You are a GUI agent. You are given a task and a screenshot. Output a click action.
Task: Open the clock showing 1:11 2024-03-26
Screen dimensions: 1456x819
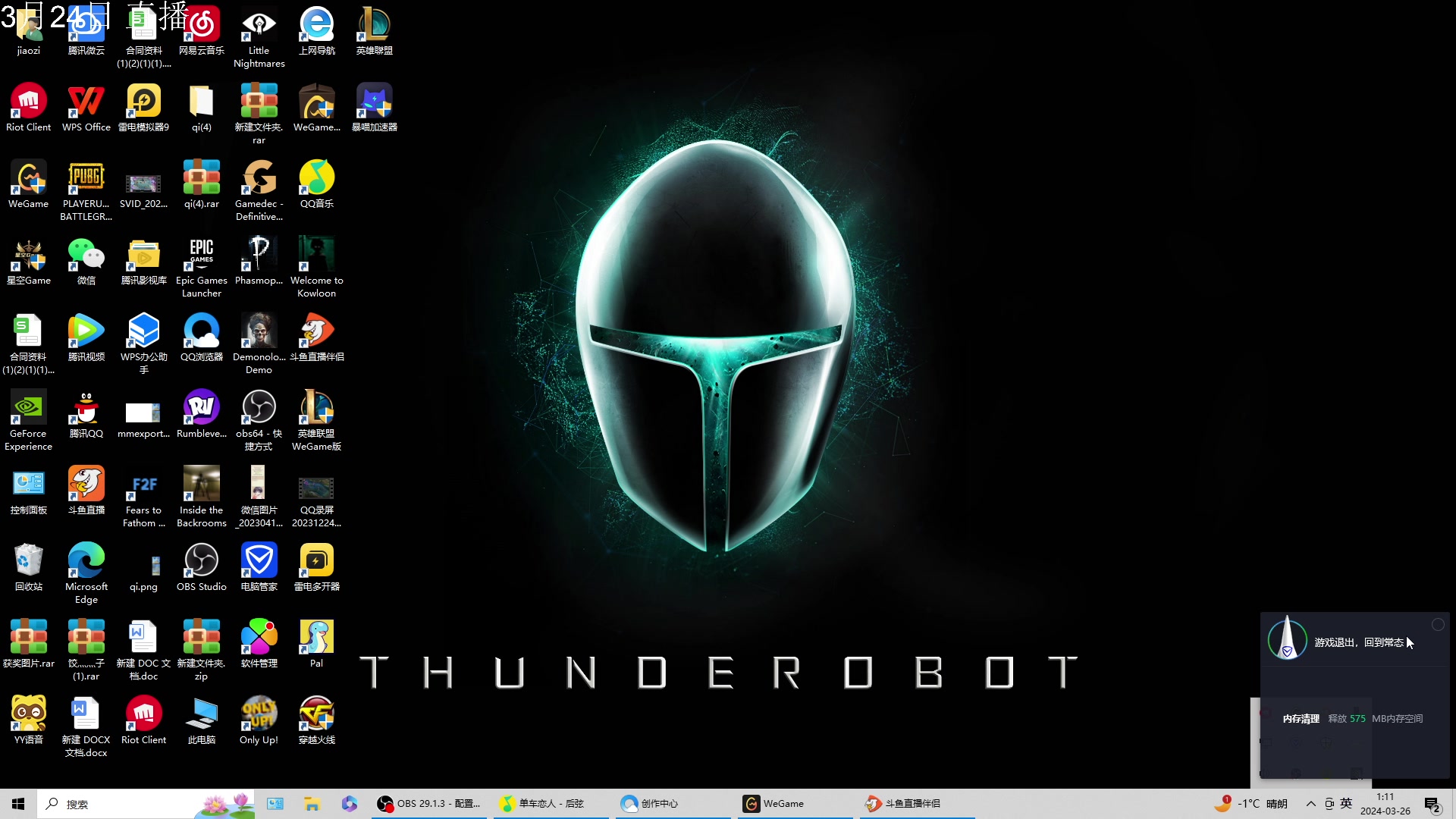coord(1385,804)
